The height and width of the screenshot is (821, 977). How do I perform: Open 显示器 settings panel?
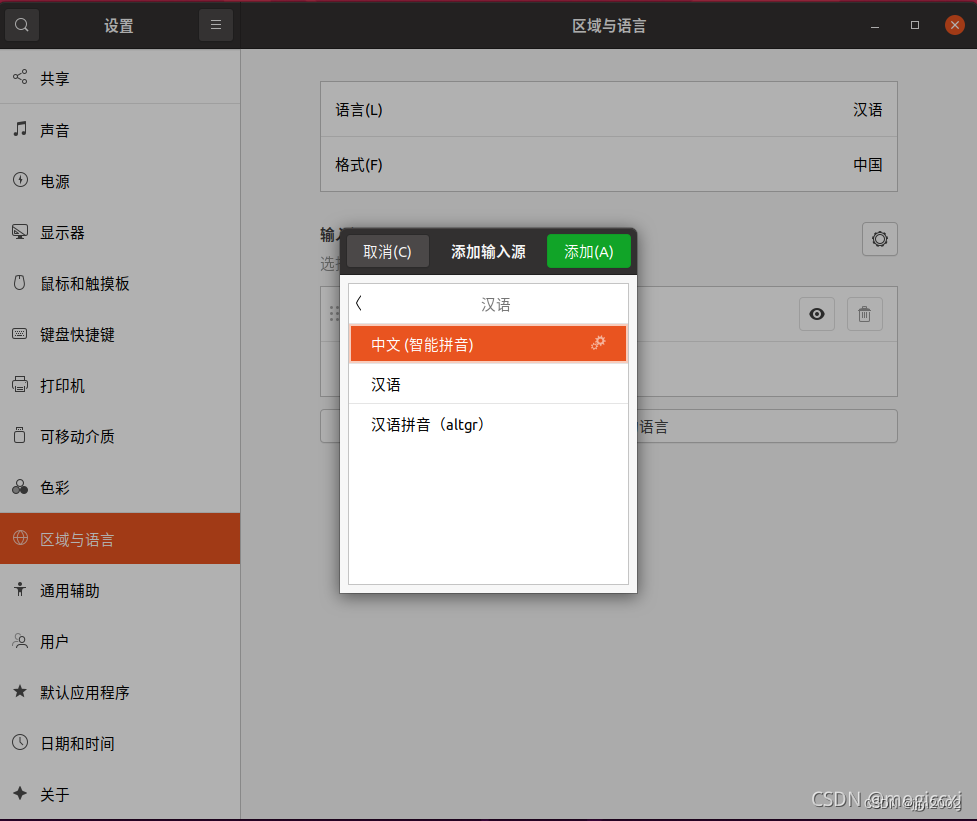120,232
